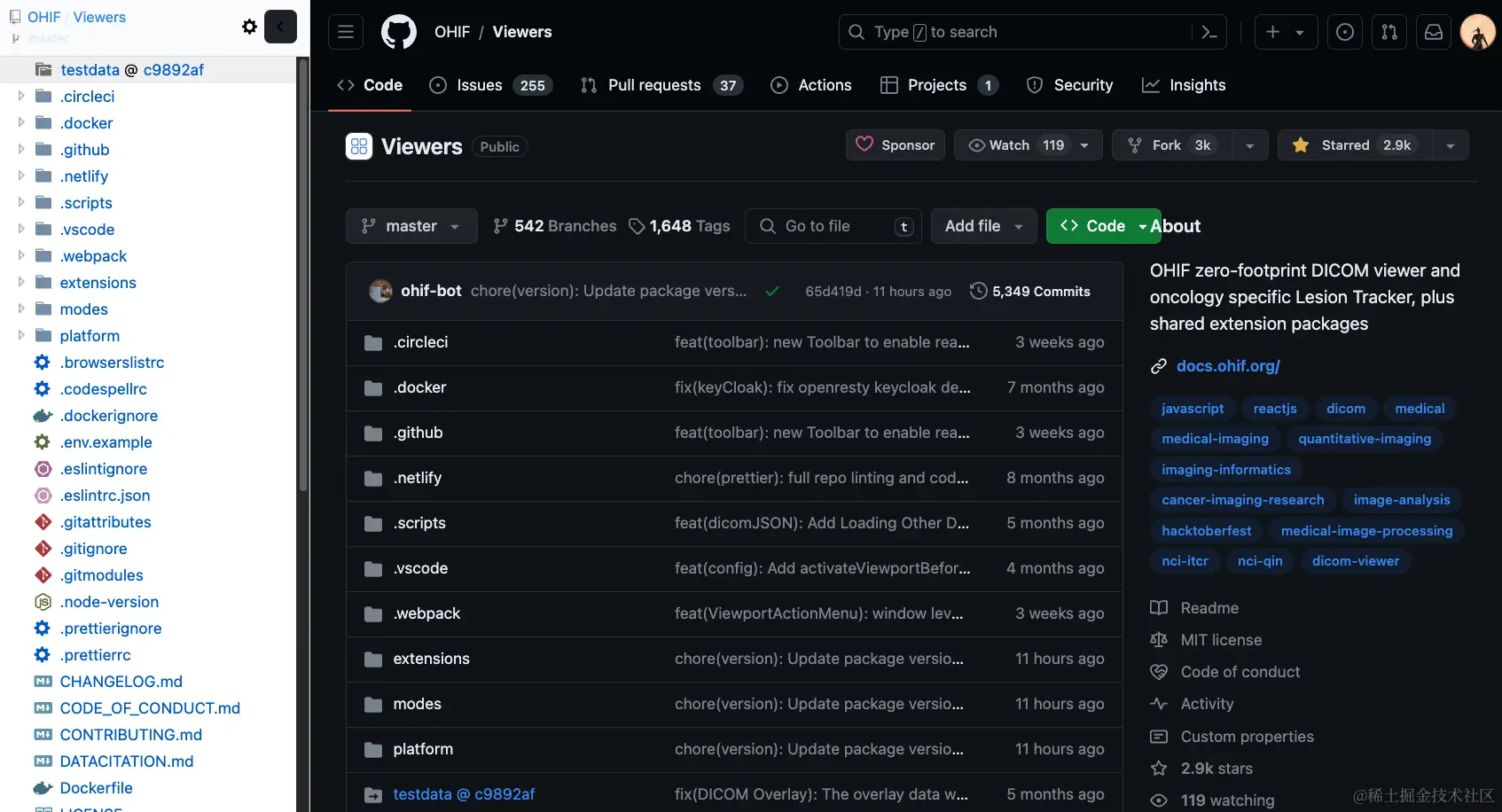Open the docs.ohif.org link
The height and width of the screenshot is (812, 1502).
(1228, 366)
